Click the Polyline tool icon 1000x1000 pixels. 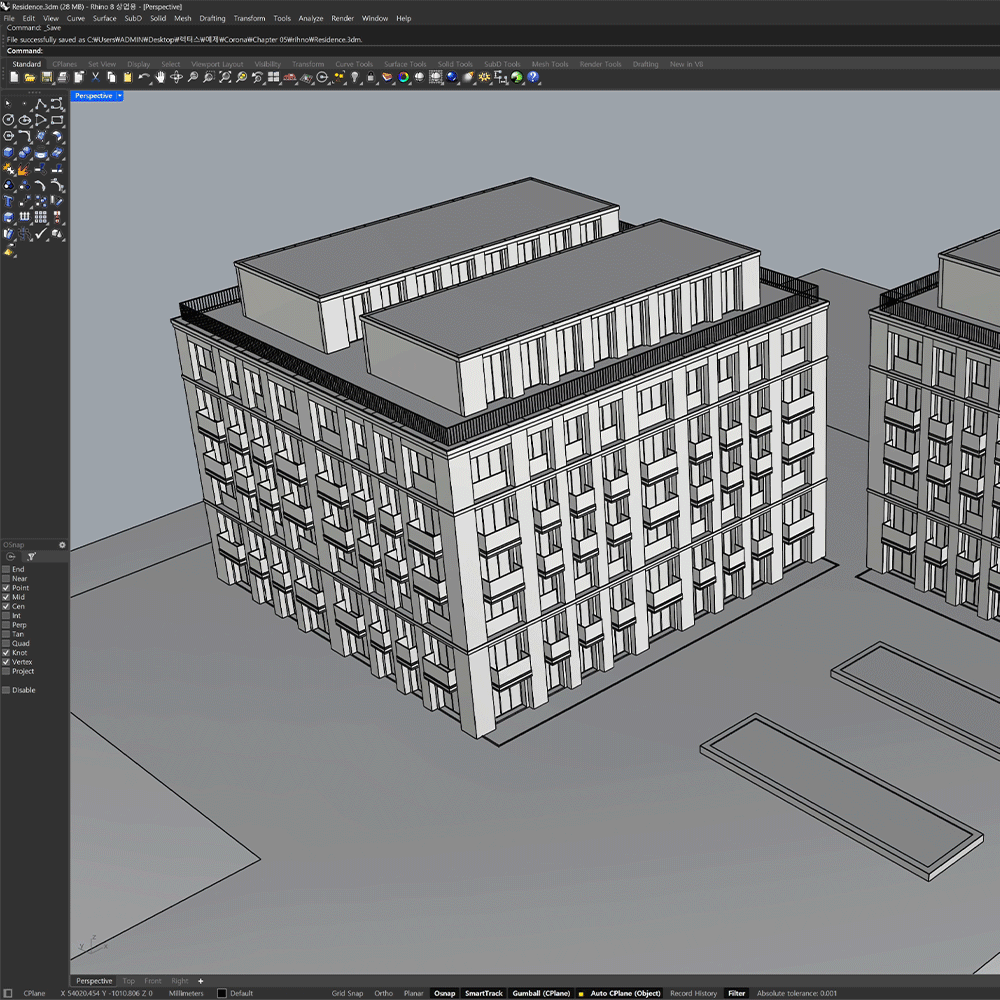[41, 103]
